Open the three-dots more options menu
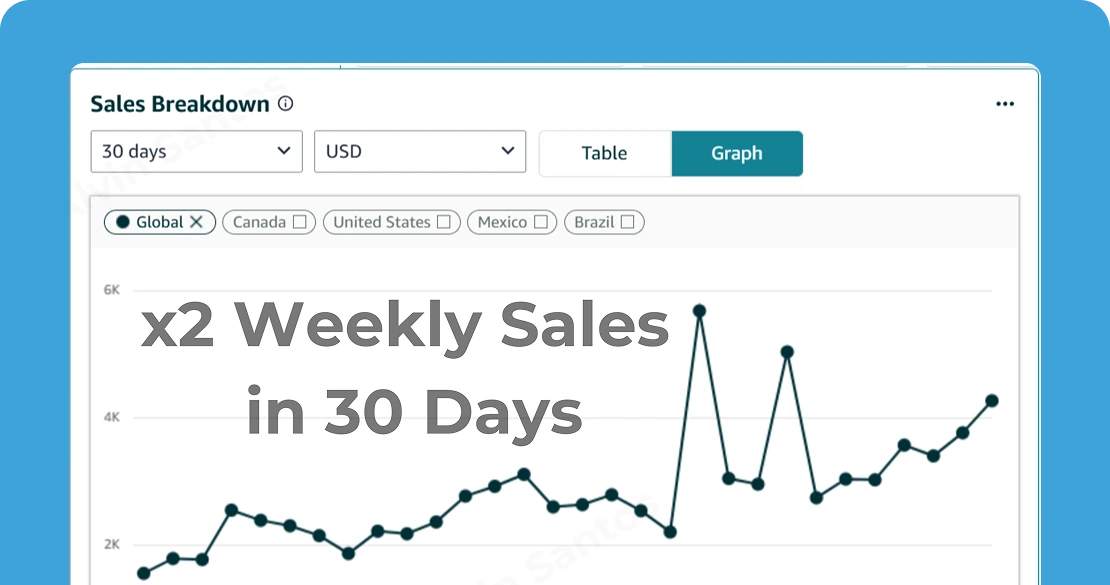The image size is (1110, 585). [1005, 104]
